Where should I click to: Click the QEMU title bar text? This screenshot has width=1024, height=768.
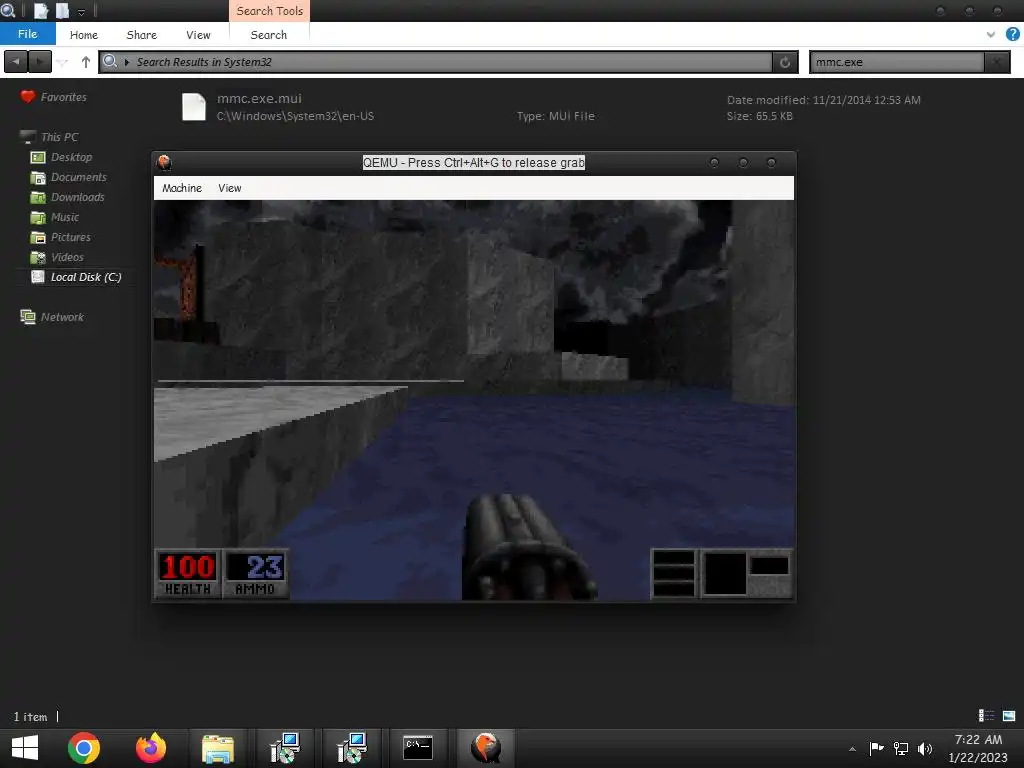tap(473, 163)
